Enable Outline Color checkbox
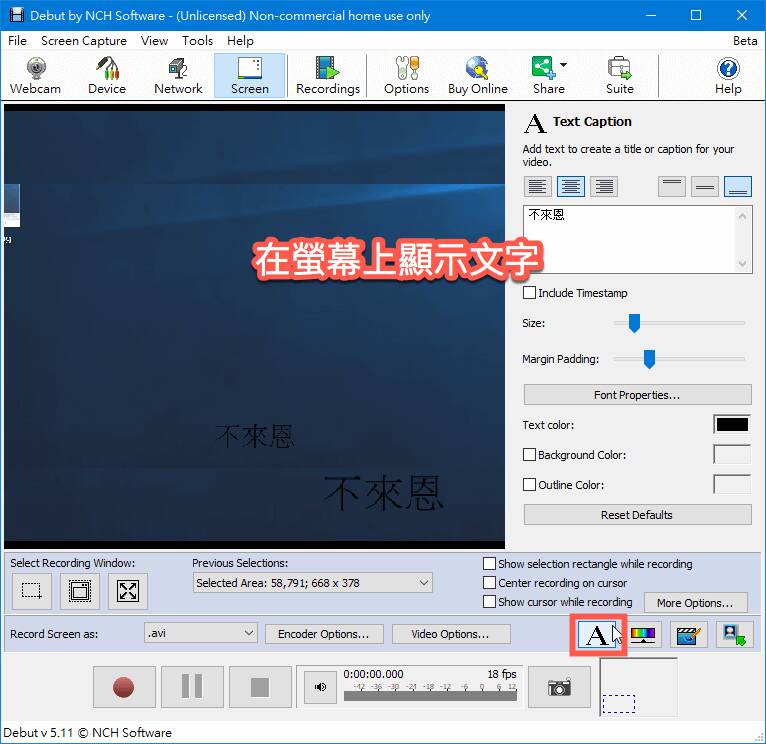 click(529, 485)
